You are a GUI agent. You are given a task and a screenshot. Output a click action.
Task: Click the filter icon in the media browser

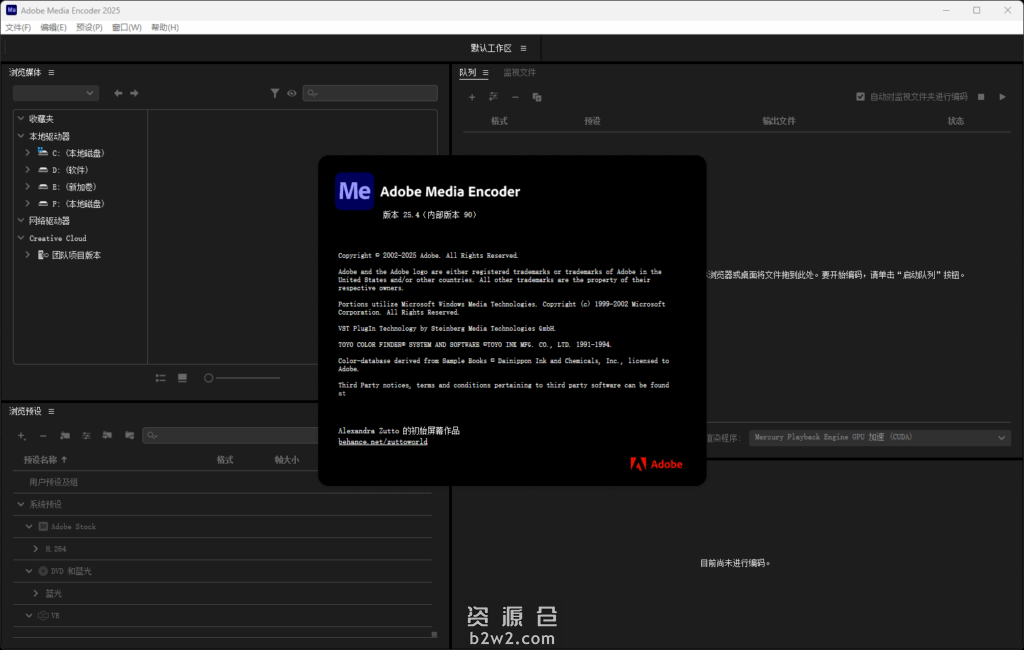point(275,93)
